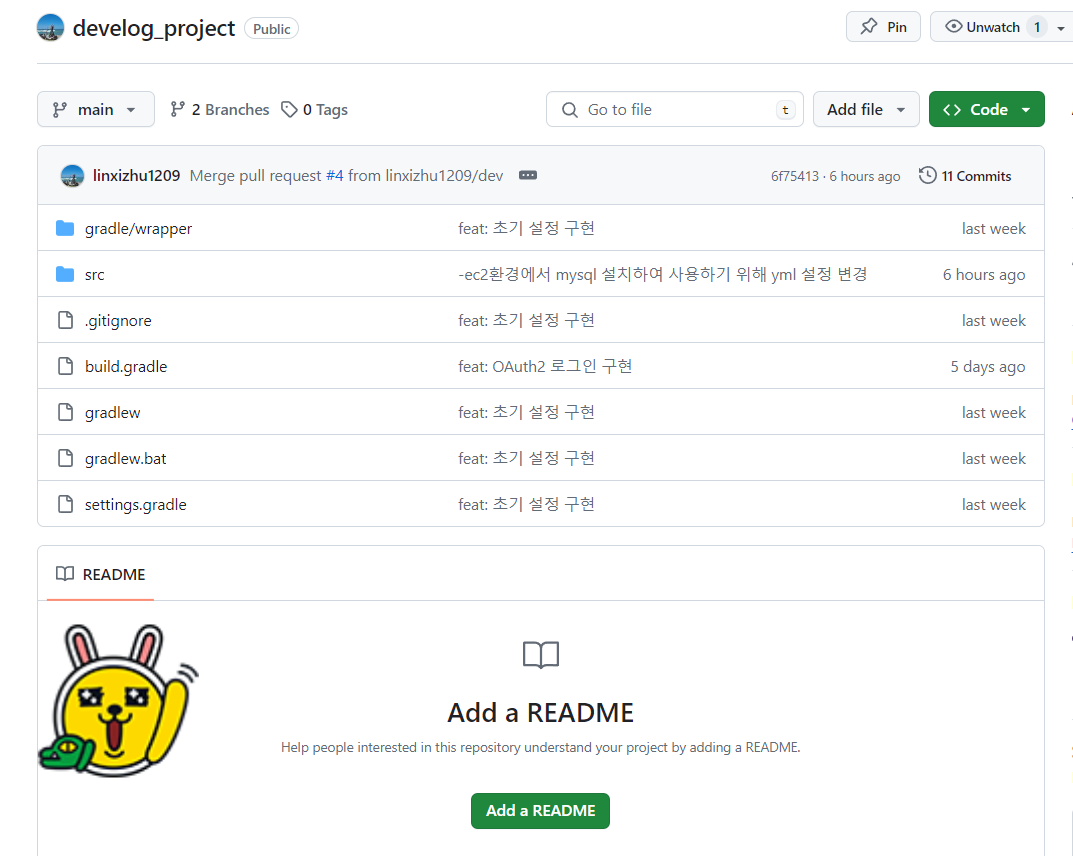Click the file icon for gradlew row
The image size is (1073, 856).
point(65,412)
